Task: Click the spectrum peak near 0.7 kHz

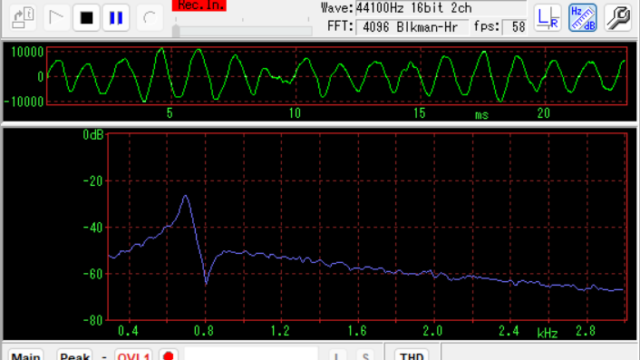Action: 186,196
